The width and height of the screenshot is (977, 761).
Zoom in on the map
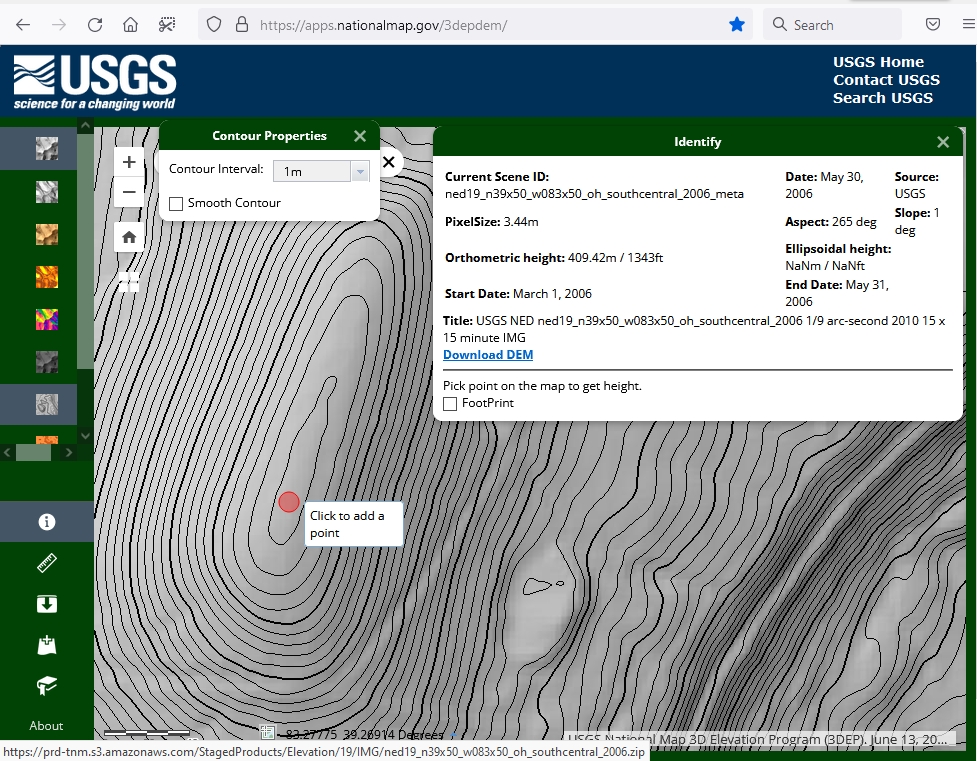[x=129, y=162]
